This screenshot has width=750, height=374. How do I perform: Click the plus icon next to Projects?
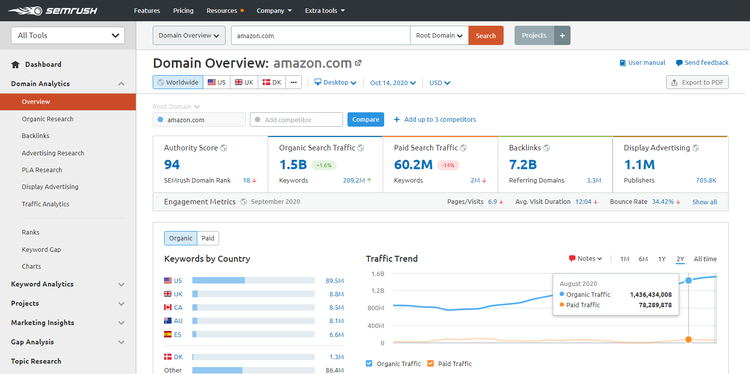[x=562, y=35]
